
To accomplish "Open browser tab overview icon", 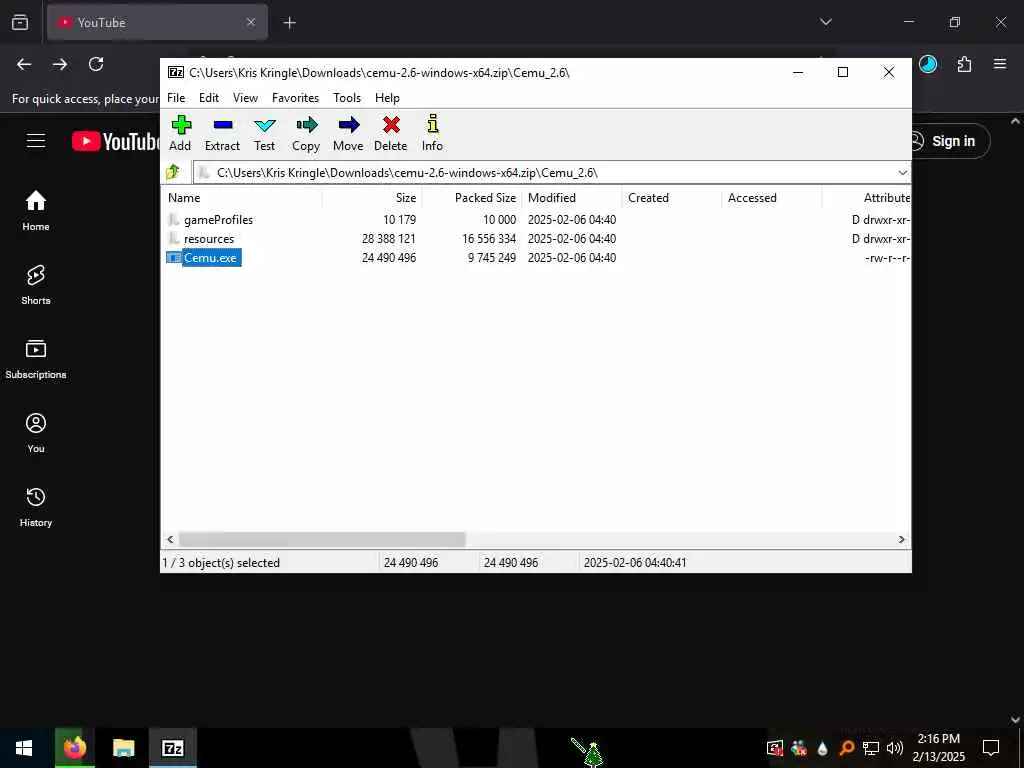I will pos(20,22).
